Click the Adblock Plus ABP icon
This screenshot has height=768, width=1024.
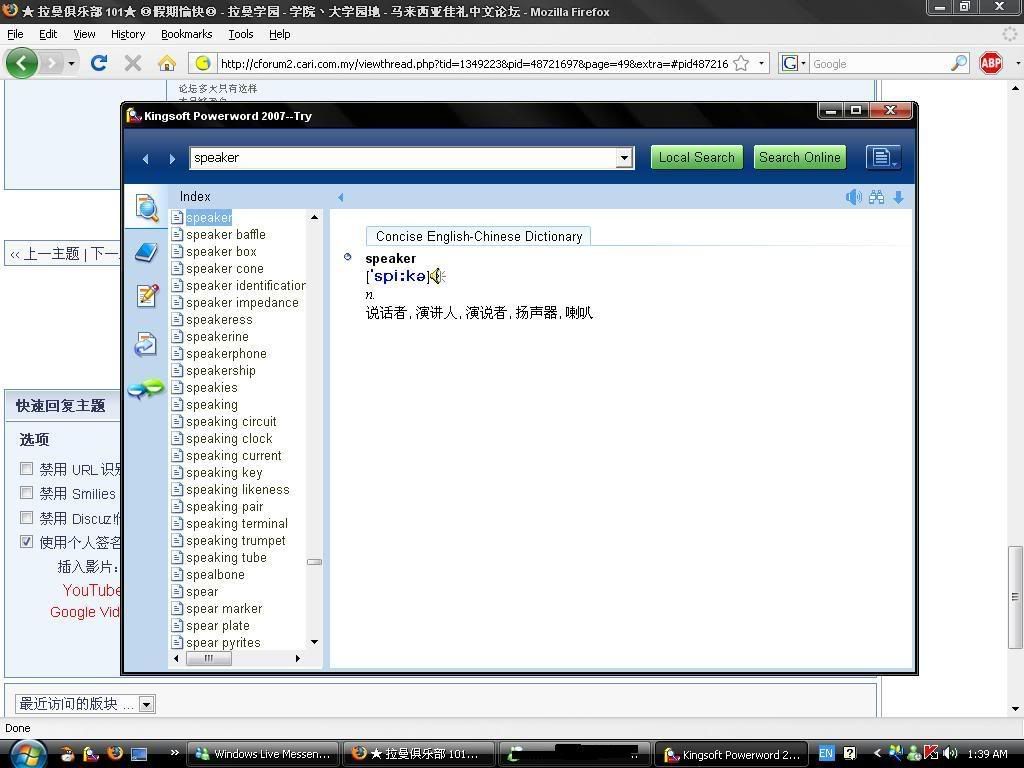[990, 63]
